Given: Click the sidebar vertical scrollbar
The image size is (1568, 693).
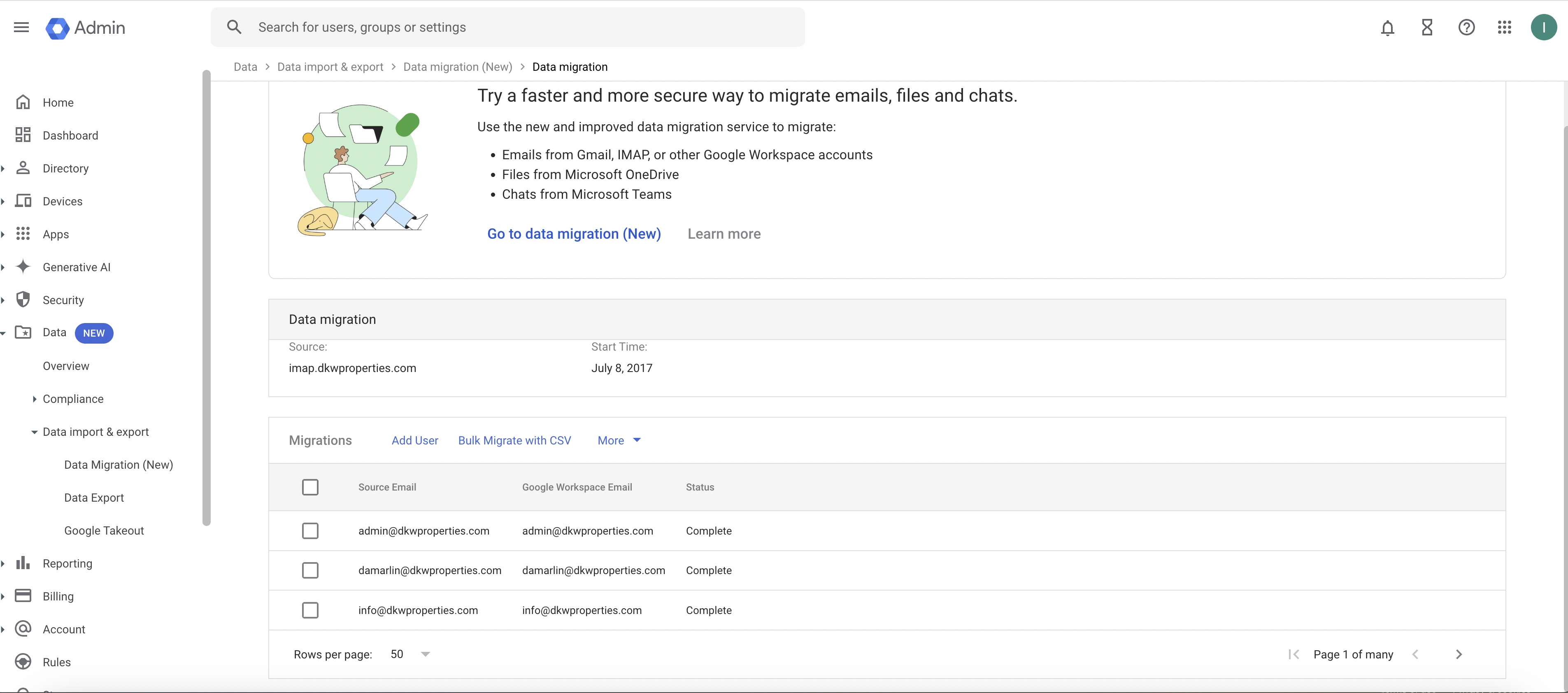Looking at the screenshot, I should tap(206, 298).
